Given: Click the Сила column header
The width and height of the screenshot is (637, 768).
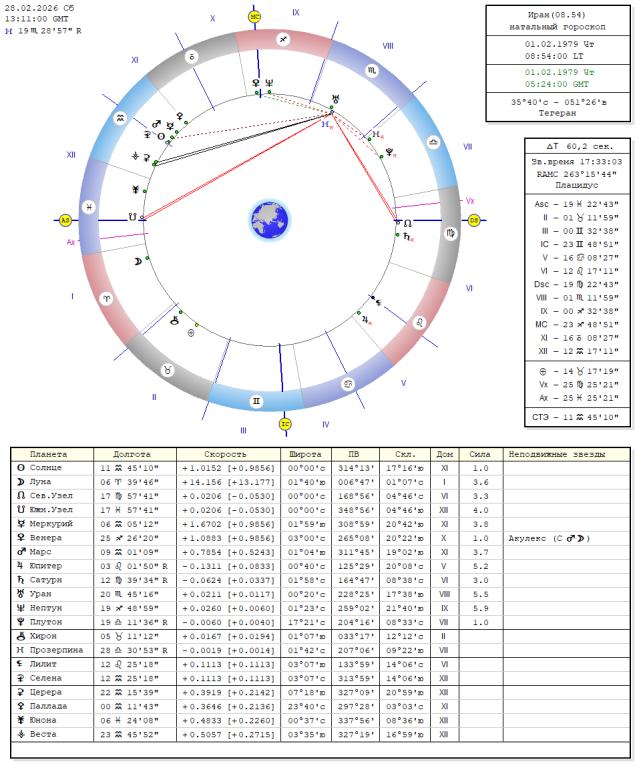Looking at the screenshot, I should point(480,454).
